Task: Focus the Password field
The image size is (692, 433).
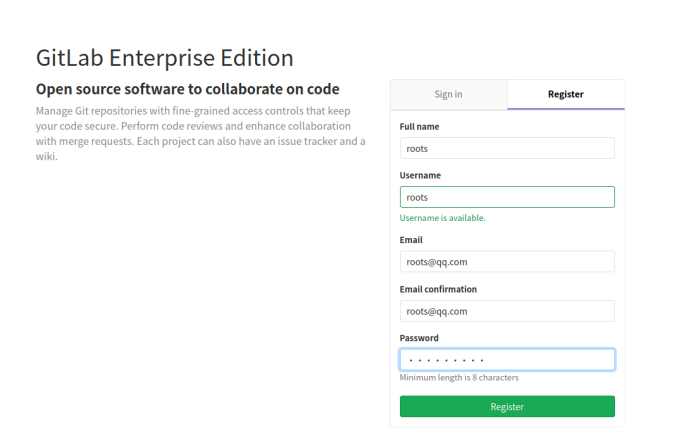Action: point(507,360)
